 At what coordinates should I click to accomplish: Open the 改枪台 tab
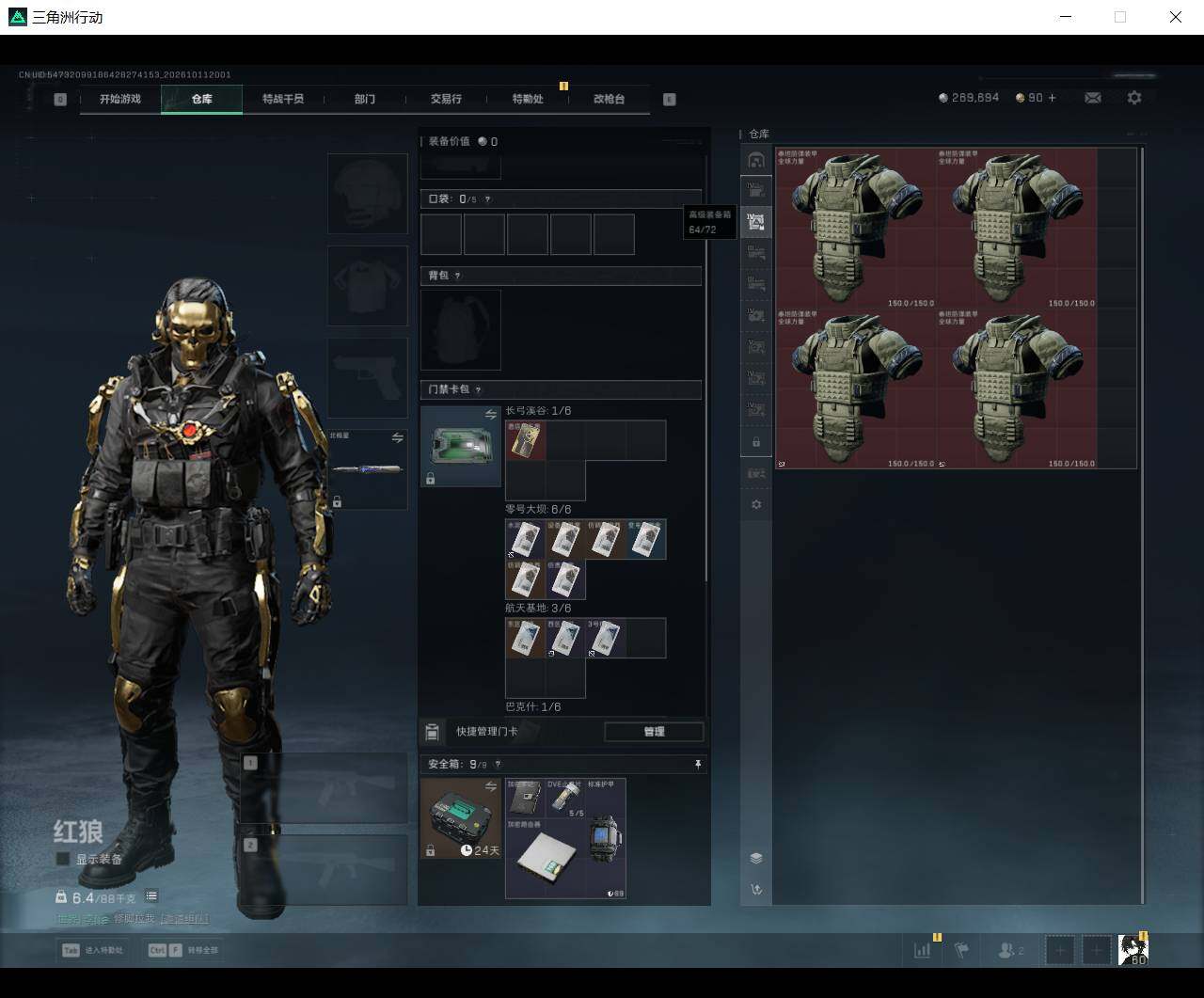click(x=609, y=99)
